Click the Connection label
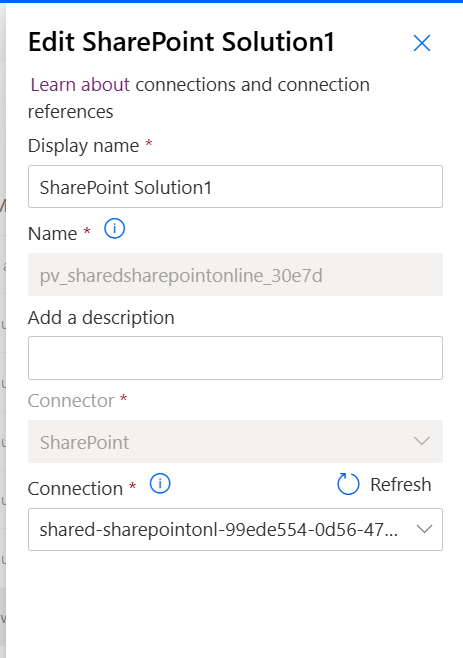 point(75,488)
